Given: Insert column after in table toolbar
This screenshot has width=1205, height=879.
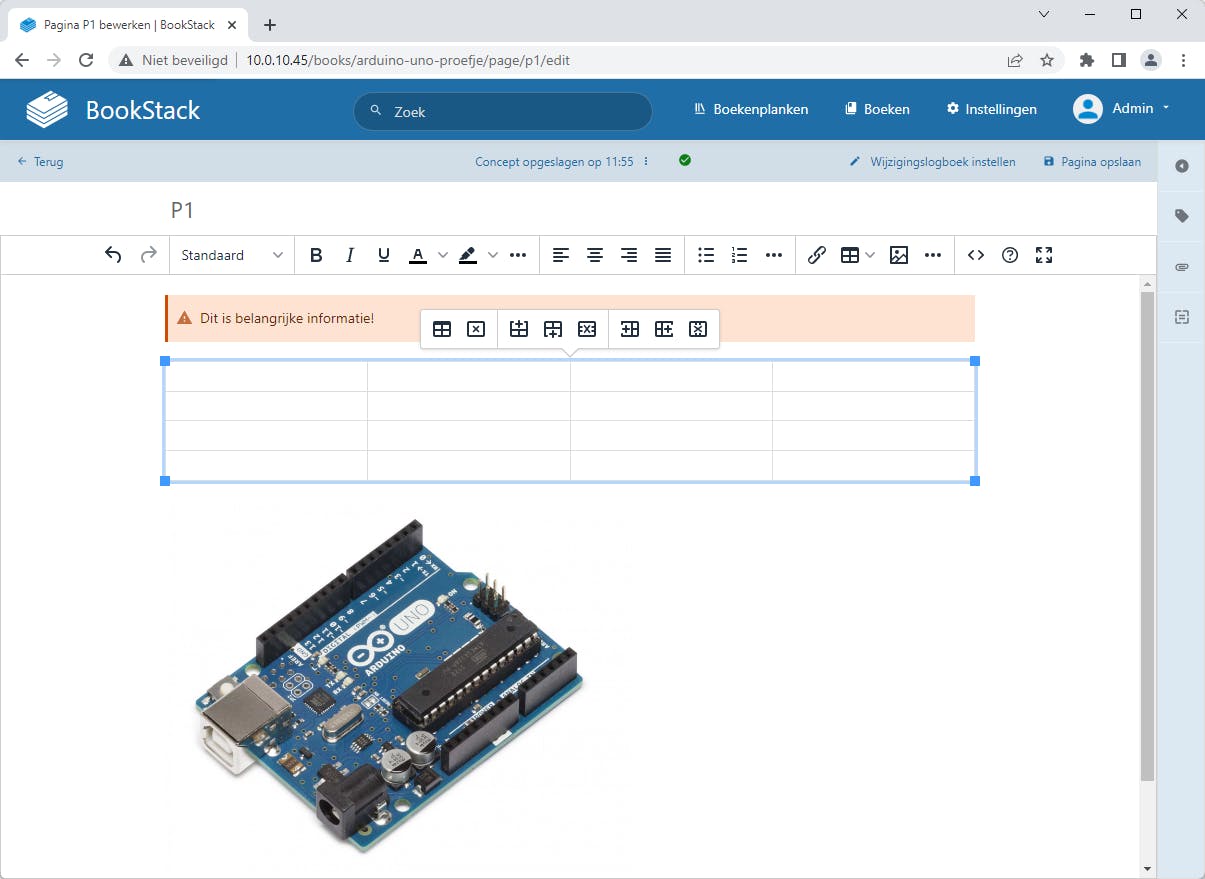Looking at the screenshot, I should click(x=664, y=328).
